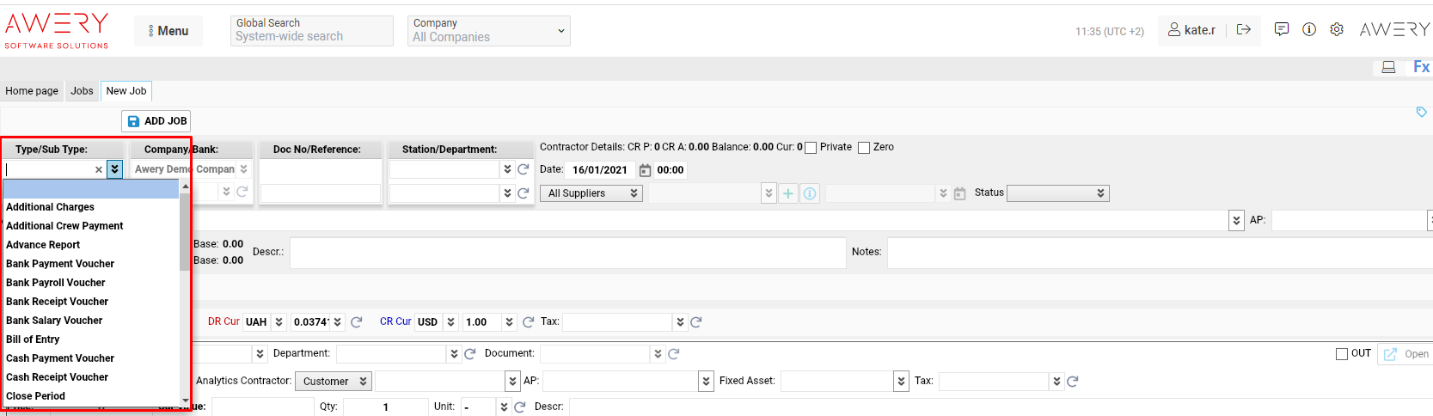The height and width of the screenshot is (416, 1433).
Task: Check the OUT checkbox
Action: click(x=1342, y=354)
